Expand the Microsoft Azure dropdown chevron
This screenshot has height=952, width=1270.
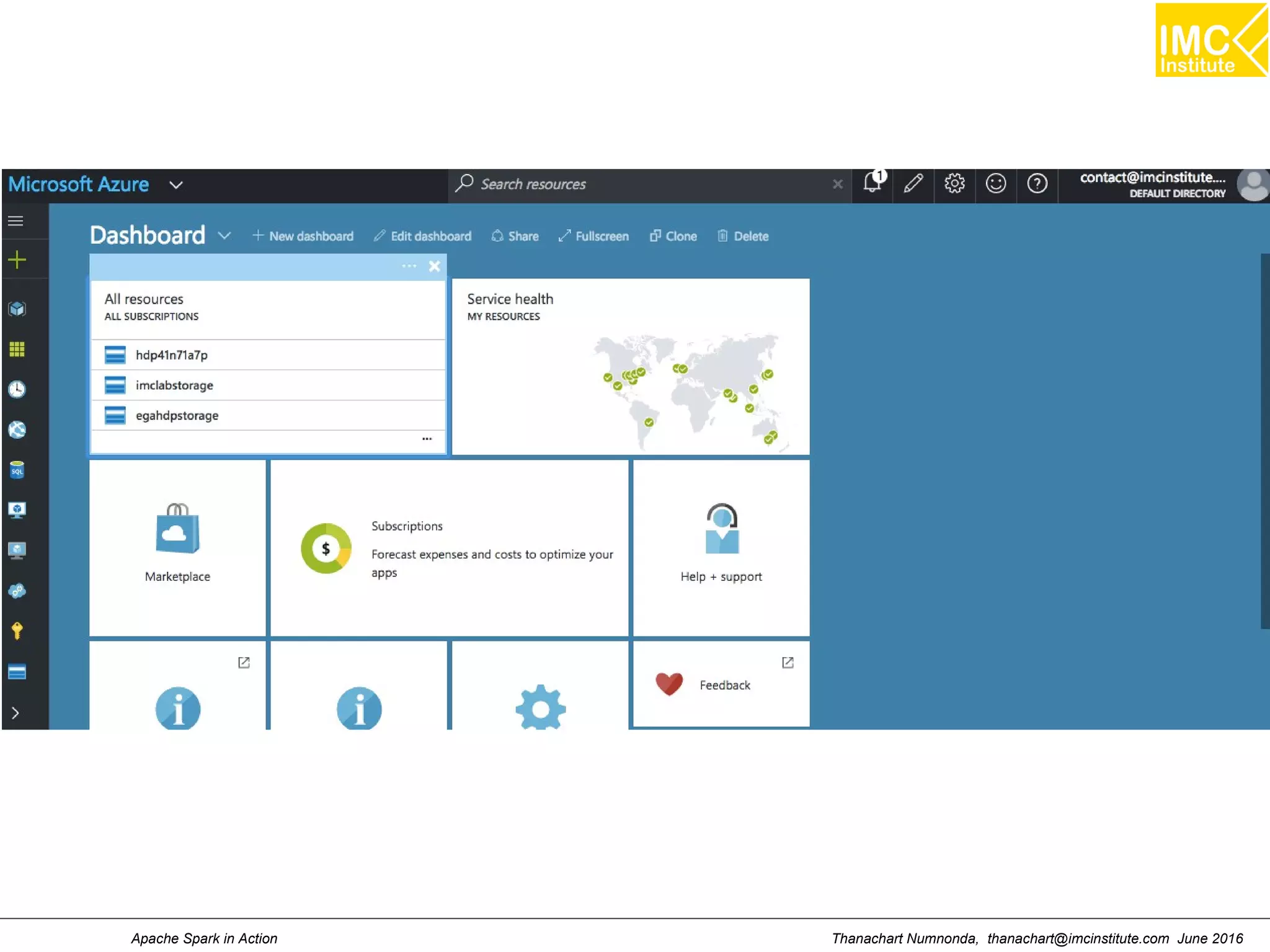(x=176, y=185)
